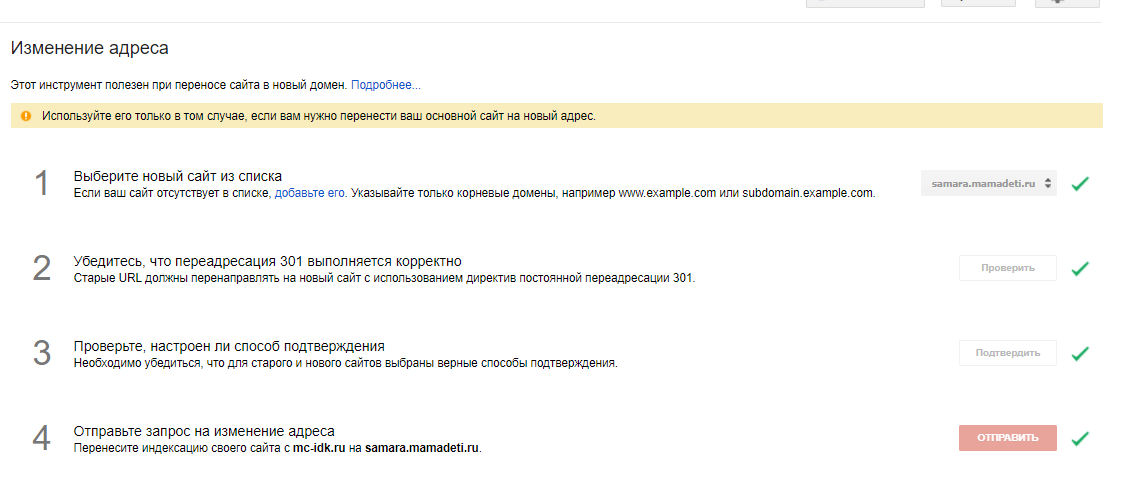Follow the 'добавьте его' link
This screenshot has width=1132, height=478.
coord(310,193)
